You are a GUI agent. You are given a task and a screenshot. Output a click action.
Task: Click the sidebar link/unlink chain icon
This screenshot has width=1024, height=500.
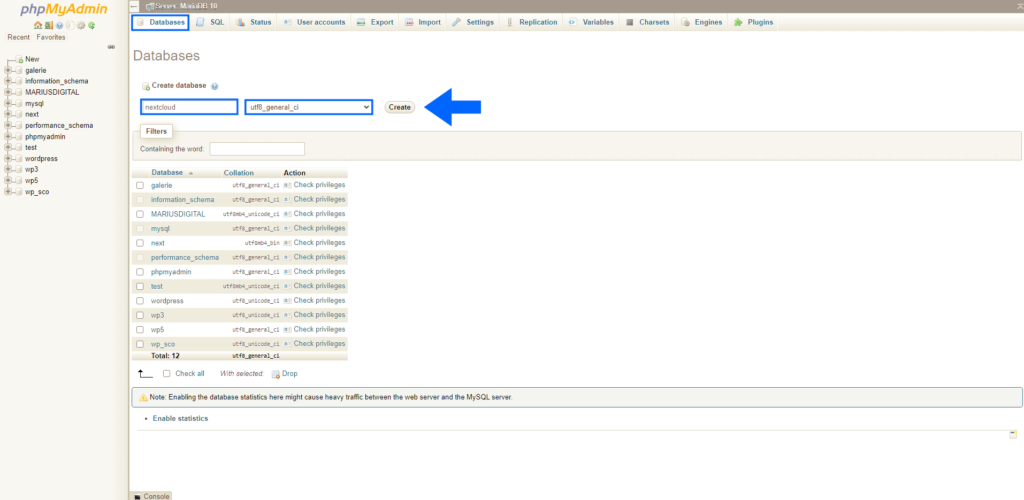point(111,47)
